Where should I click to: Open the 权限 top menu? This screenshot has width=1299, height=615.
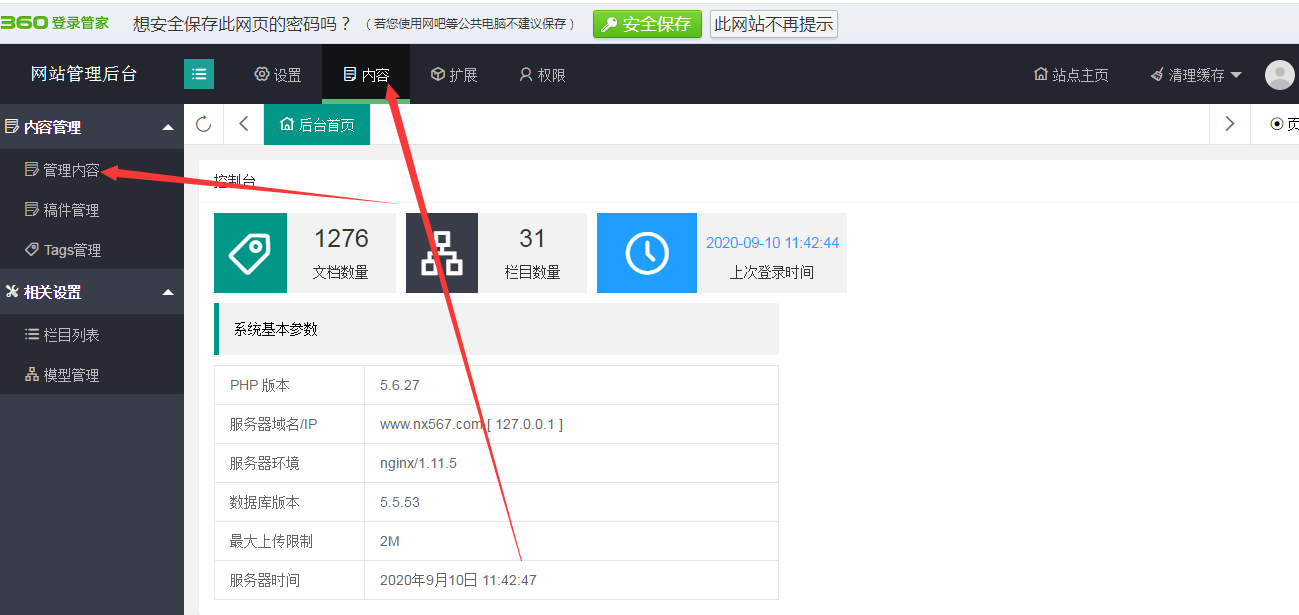coord(542,75)
